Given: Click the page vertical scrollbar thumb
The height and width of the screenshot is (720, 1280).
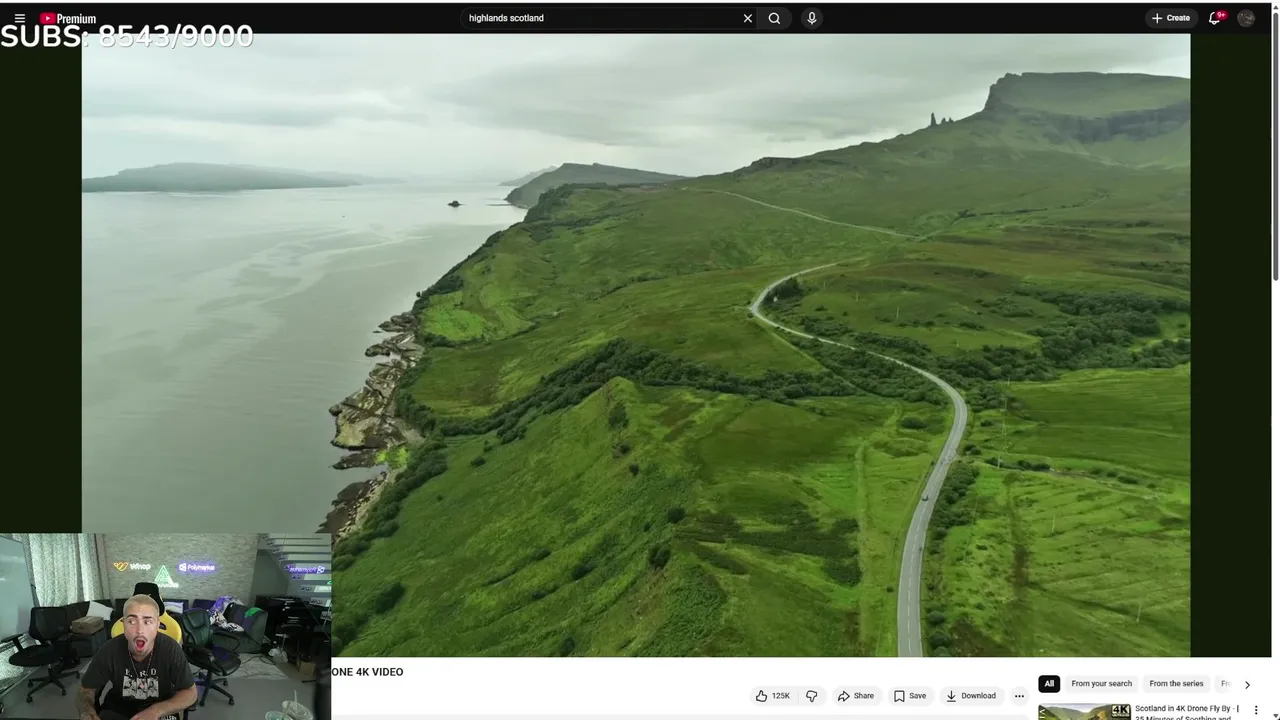Looking at the screenshot, I should click(x=1275, y=145).
